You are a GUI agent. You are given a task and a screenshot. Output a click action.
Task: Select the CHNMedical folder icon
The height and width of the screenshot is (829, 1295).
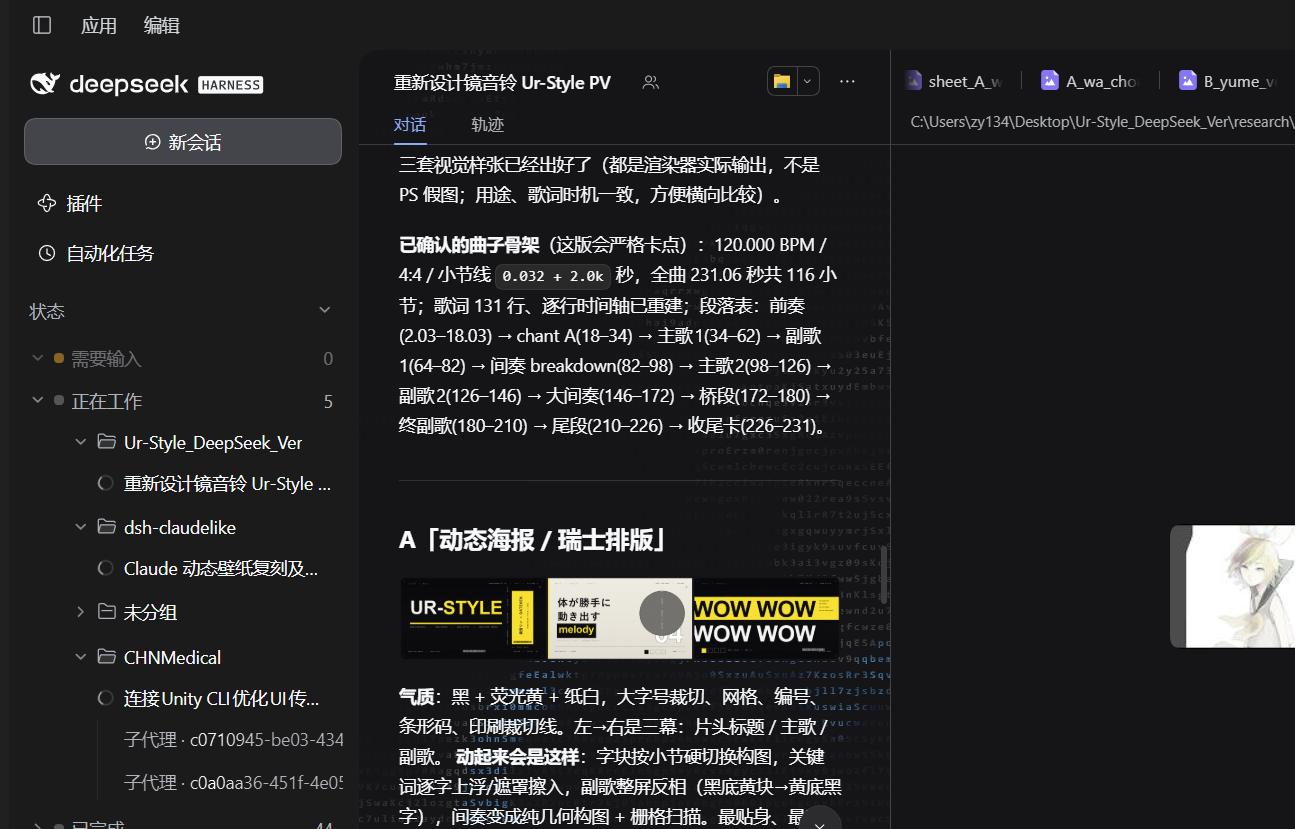[106, 657]
